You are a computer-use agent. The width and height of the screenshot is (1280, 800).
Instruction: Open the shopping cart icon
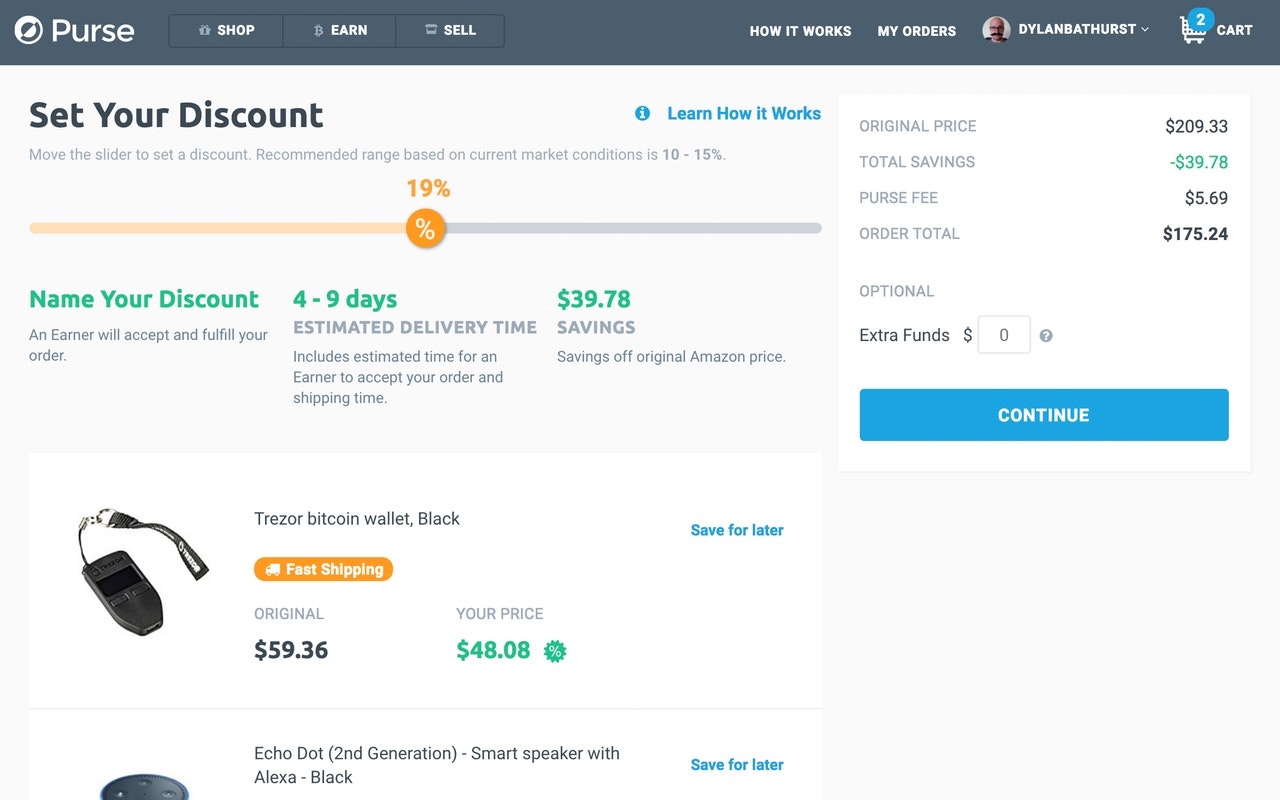1193,29
